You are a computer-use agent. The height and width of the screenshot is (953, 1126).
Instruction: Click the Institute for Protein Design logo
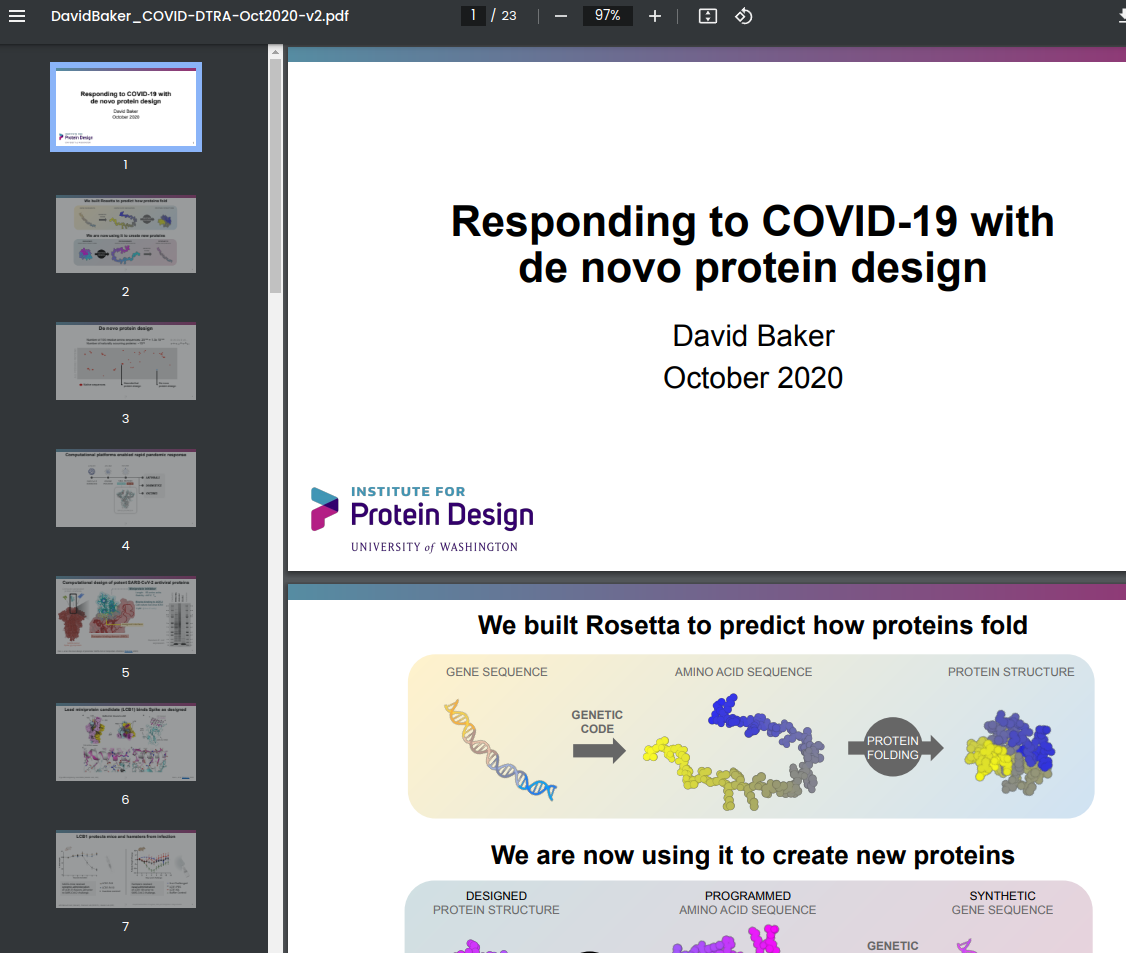click(x=422, y=519)
